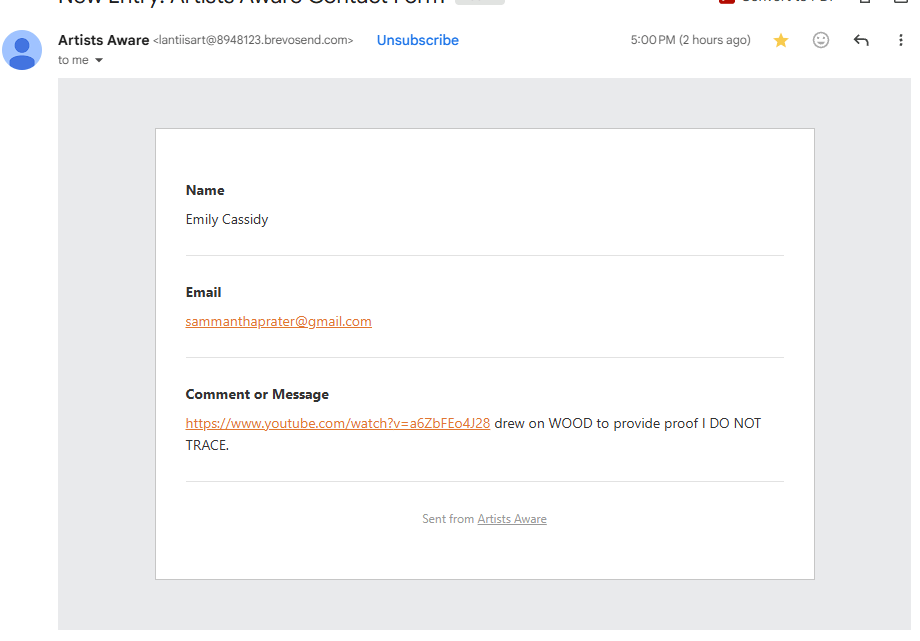Click the red Save as PDF icon

[x=726, y=2]
